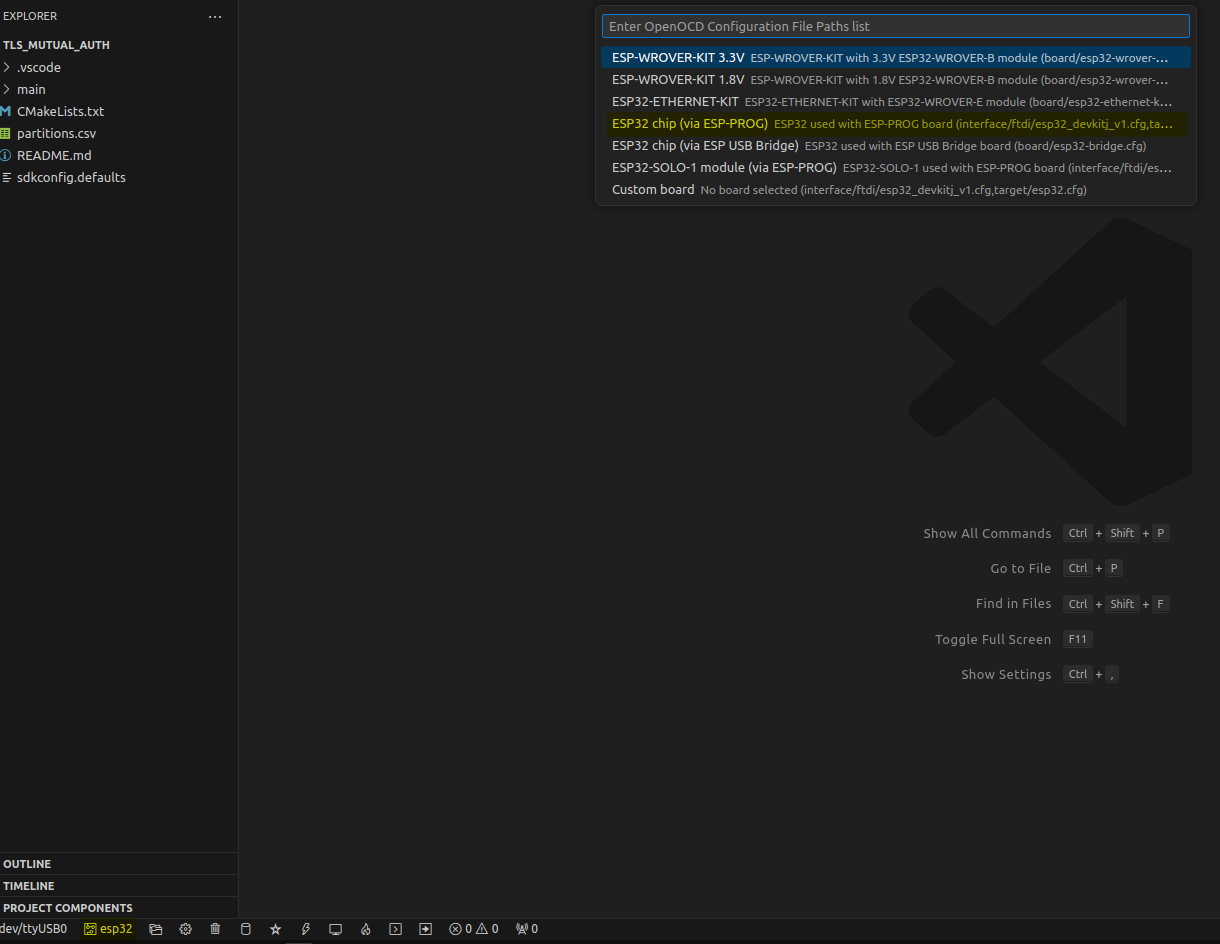Open the ESP-IDF terminal icon
The width and height of the screenshot is (1220, 944).
point(396,929)
